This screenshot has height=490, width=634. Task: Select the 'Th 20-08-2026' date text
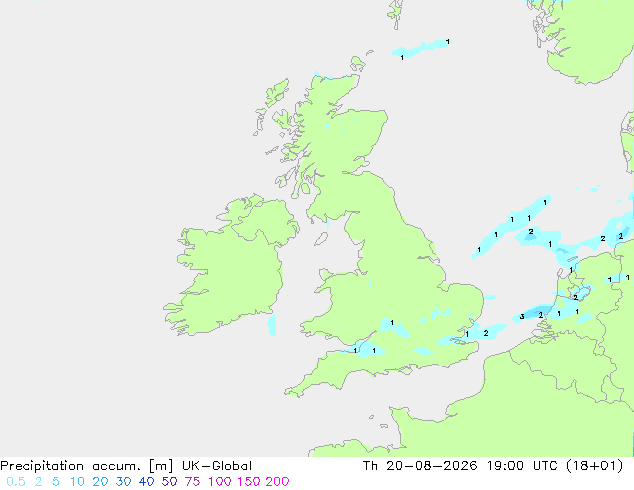click(420, 466)
